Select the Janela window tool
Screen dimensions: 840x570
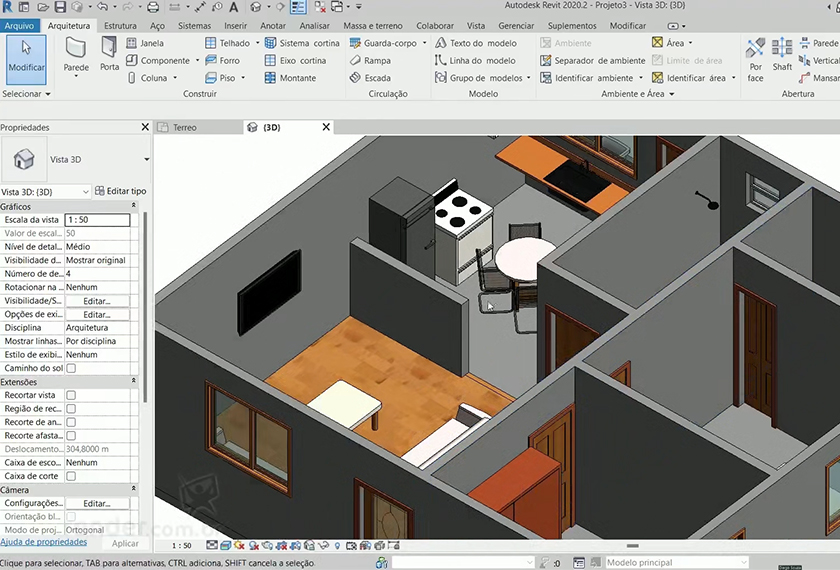click(145, 44)
